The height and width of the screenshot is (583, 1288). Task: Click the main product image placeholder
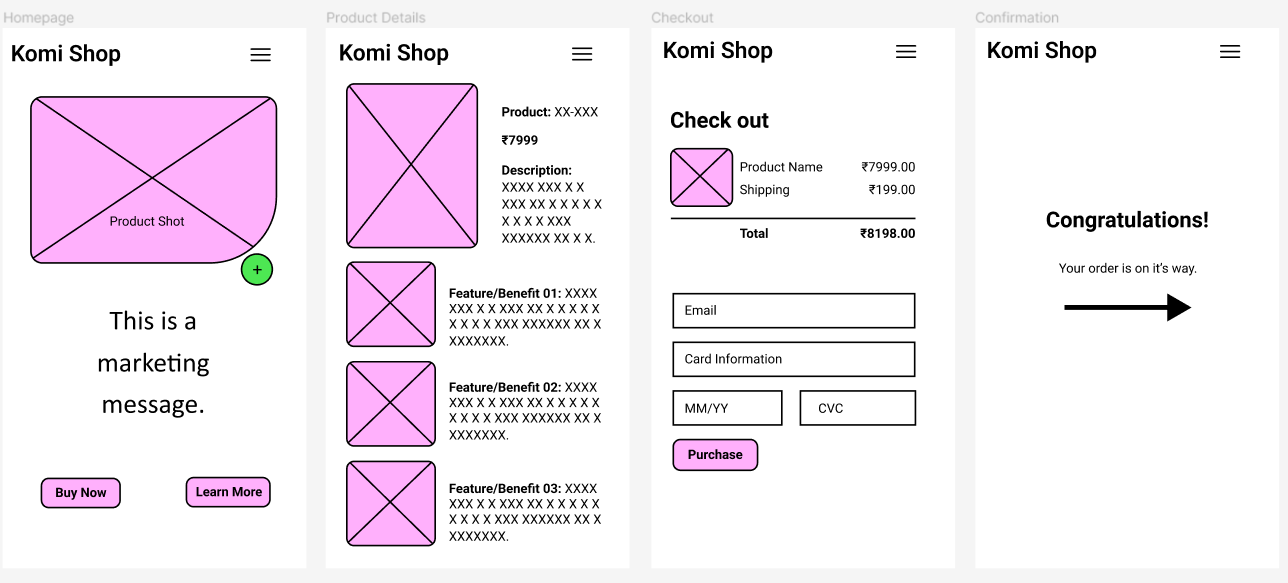tap(412, 165)
